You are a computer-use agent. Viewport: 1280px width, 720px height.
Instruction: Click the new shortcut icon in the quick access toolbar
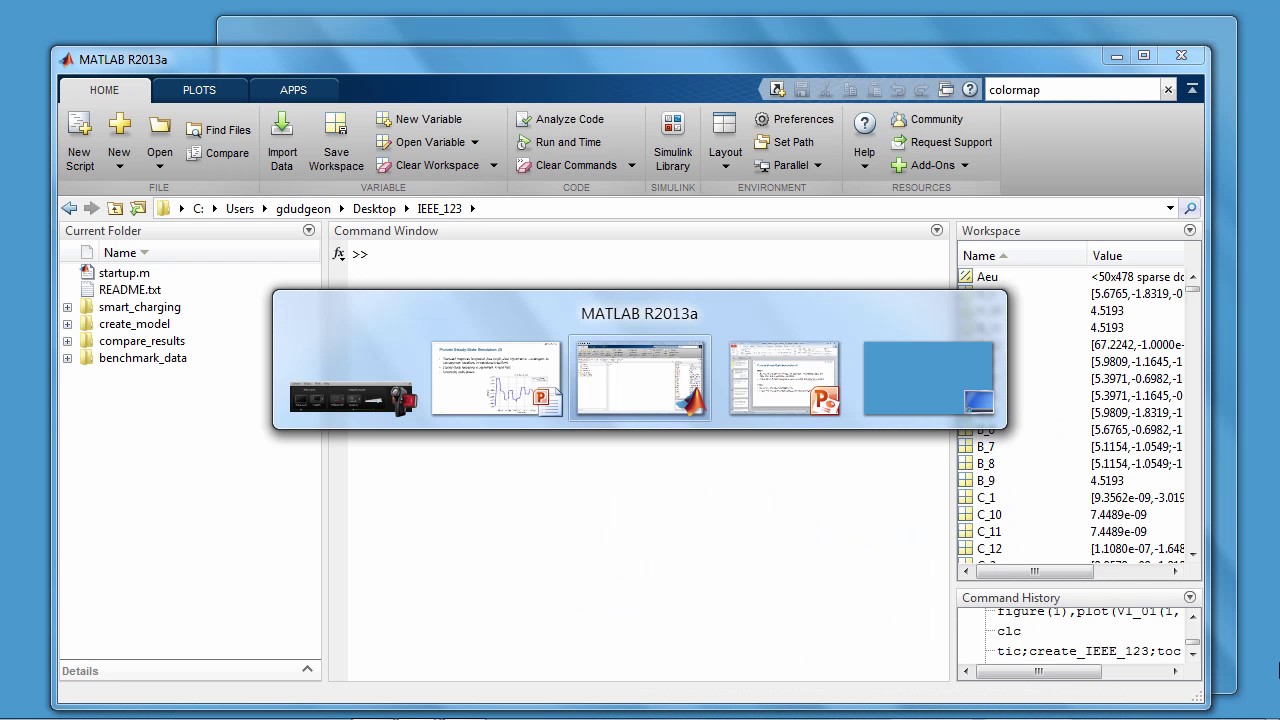pyautogui.click(x=777, y=90)
